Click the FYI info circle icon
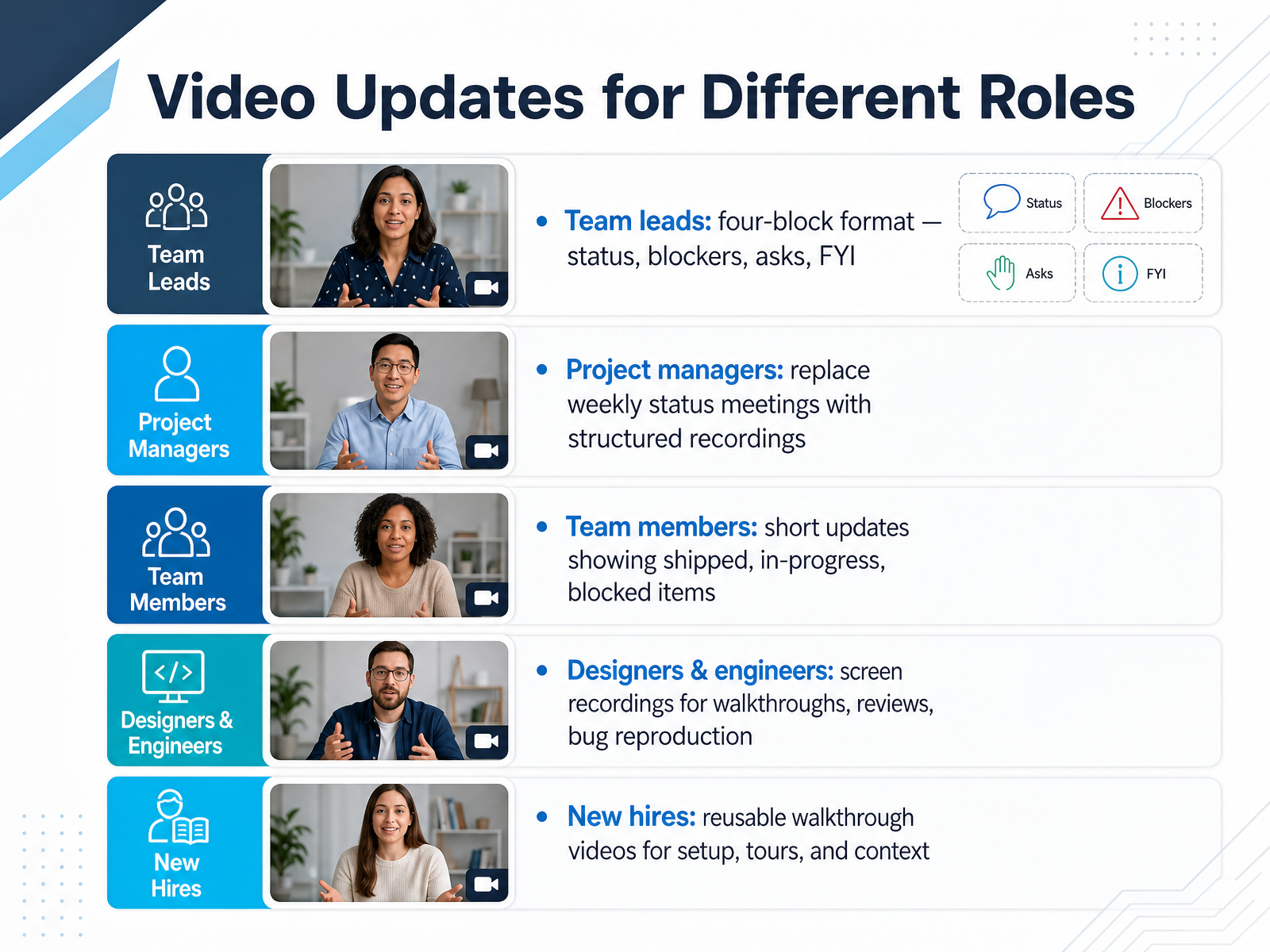This screenshot has width=1270, height=952. point(1120,274)
